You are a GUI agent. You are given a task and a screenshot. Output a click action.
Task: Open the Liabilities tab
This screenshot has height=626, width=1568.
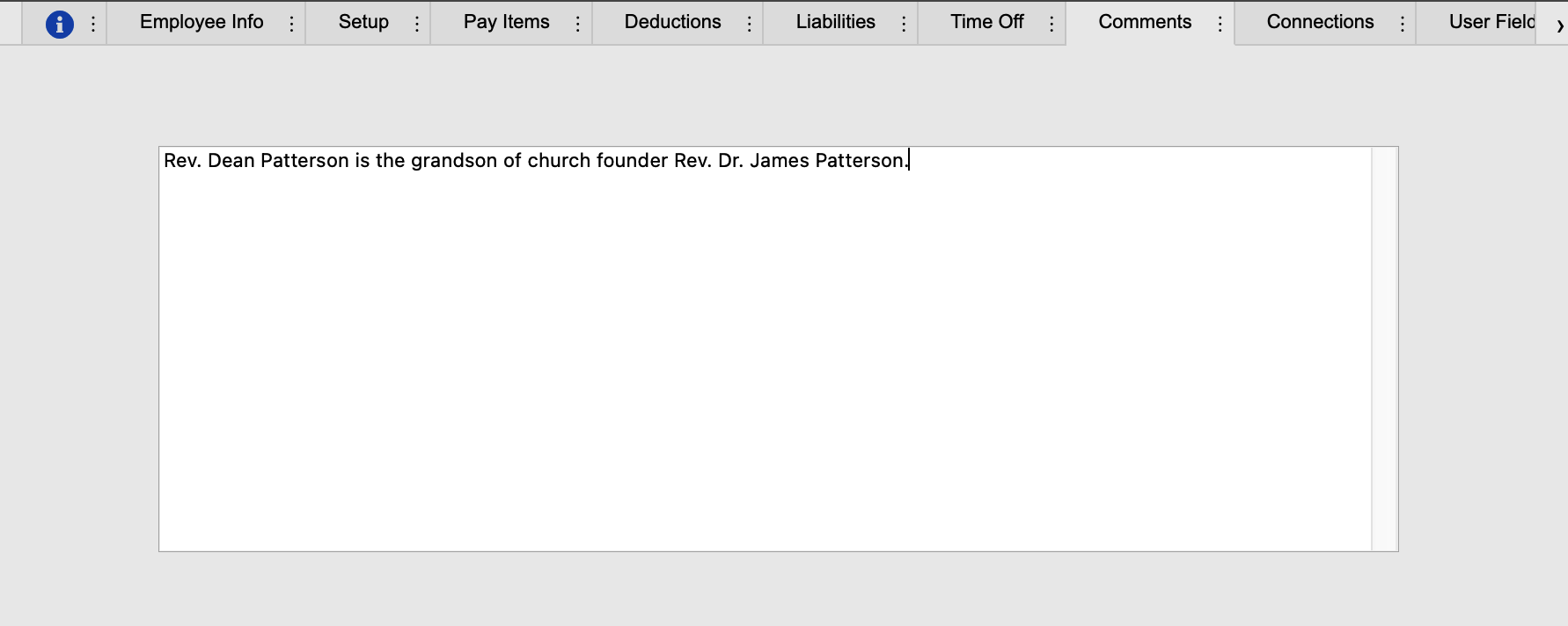(835, 22)
